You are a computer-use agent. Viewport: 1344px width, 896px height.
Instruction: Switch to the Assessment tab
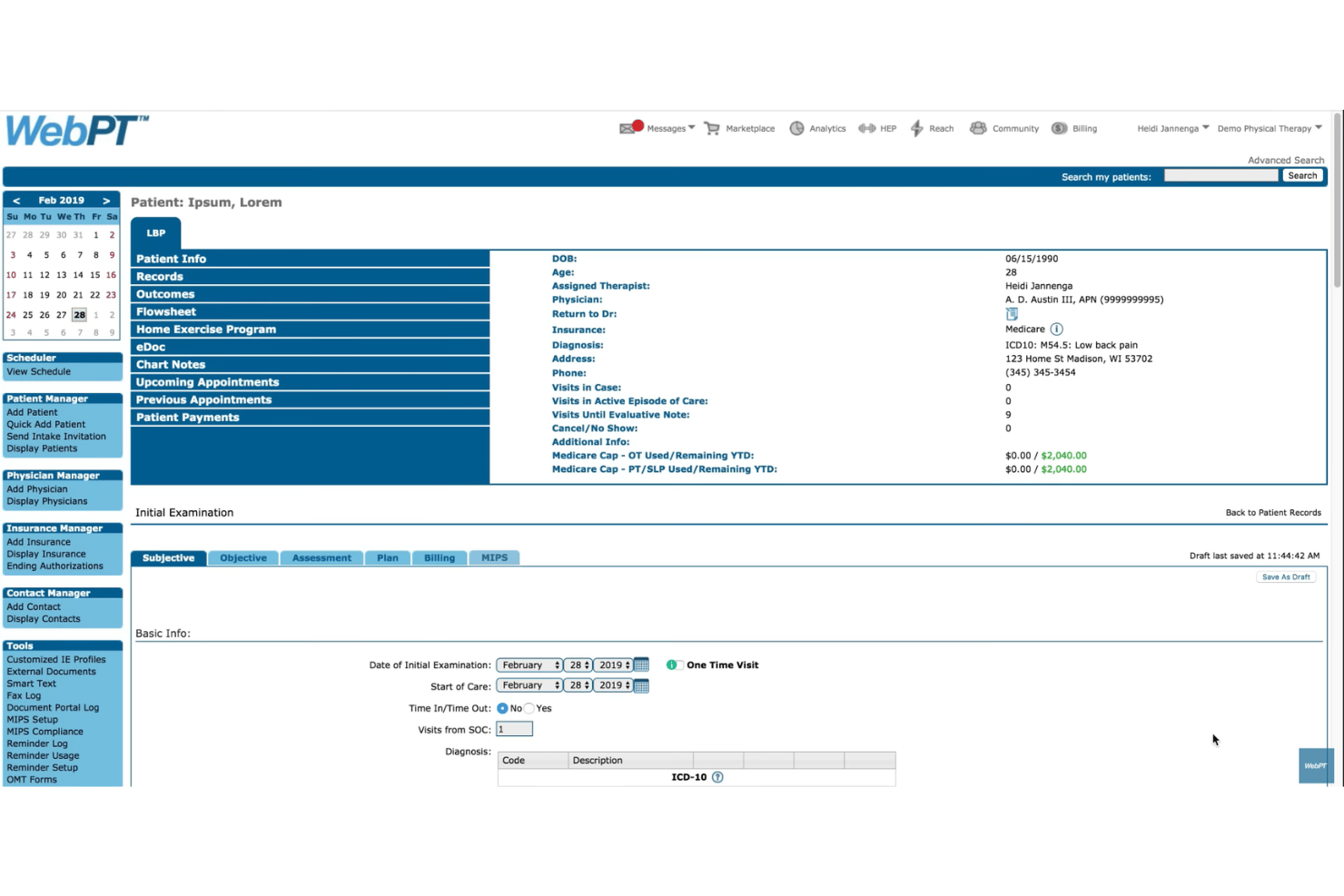(x=321, y=558)
